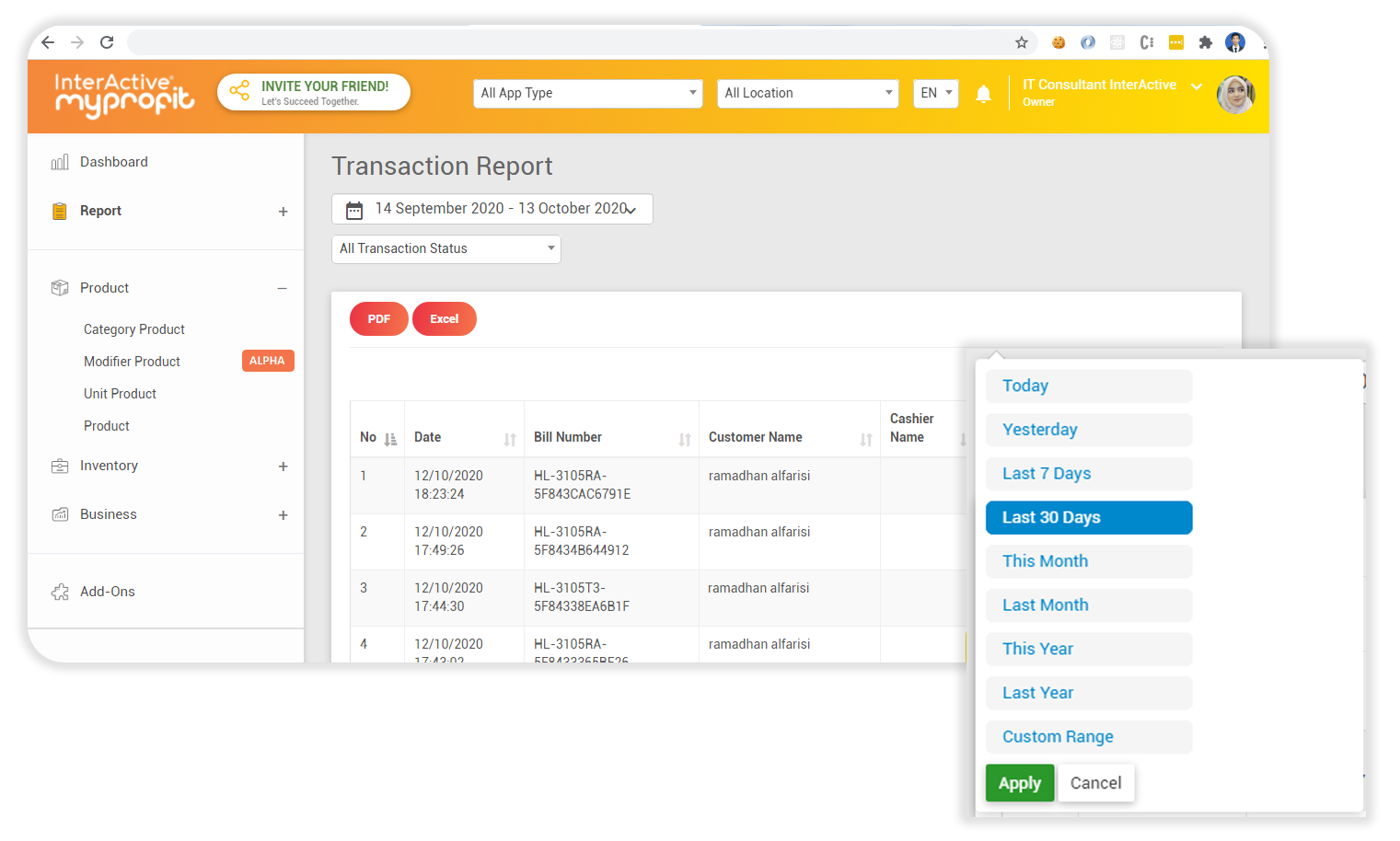The height and width of the screenshot is (841, 1400).
Task: Open the Dashboard via its bar chart icon
Action: (x=59, y=161)
